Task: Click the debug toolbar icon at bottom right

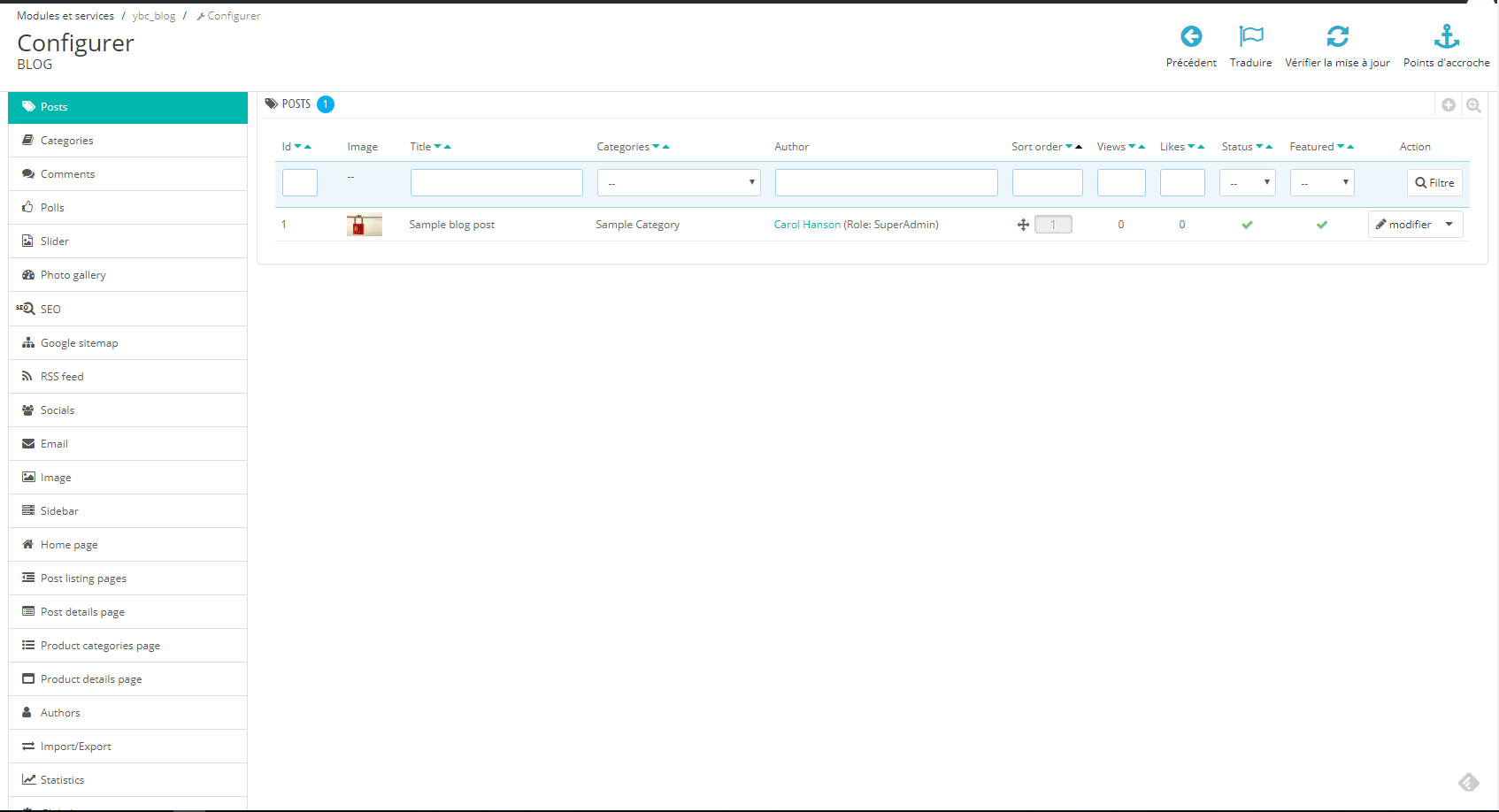Action: pos(1469,782)
